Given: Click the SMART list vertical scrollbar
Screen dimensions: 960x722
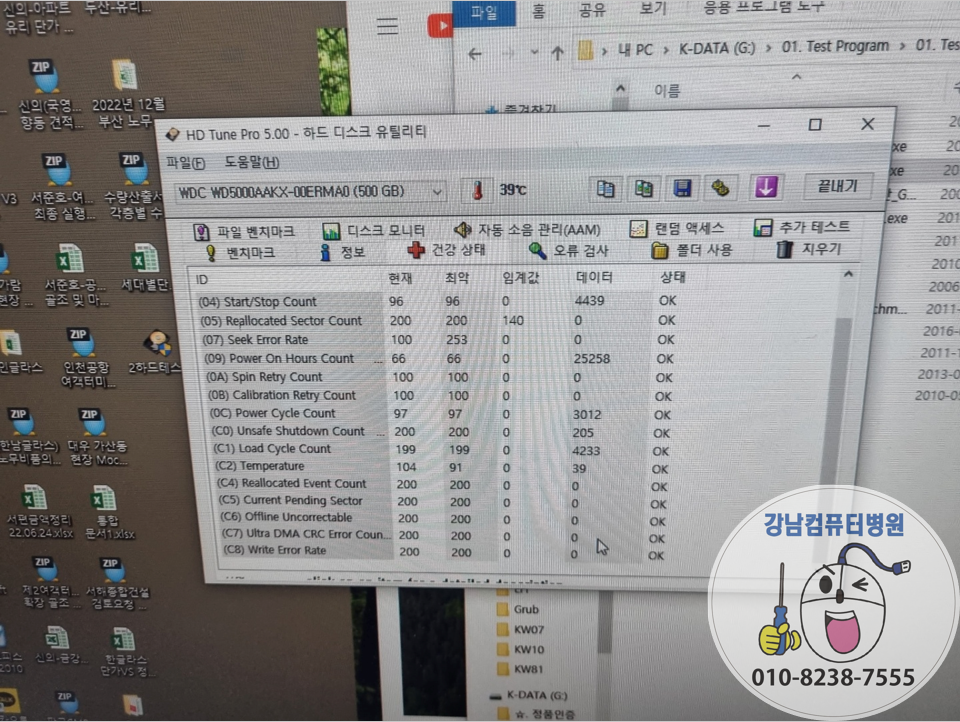Looking at the screenshot, I should tap(839, 404).
